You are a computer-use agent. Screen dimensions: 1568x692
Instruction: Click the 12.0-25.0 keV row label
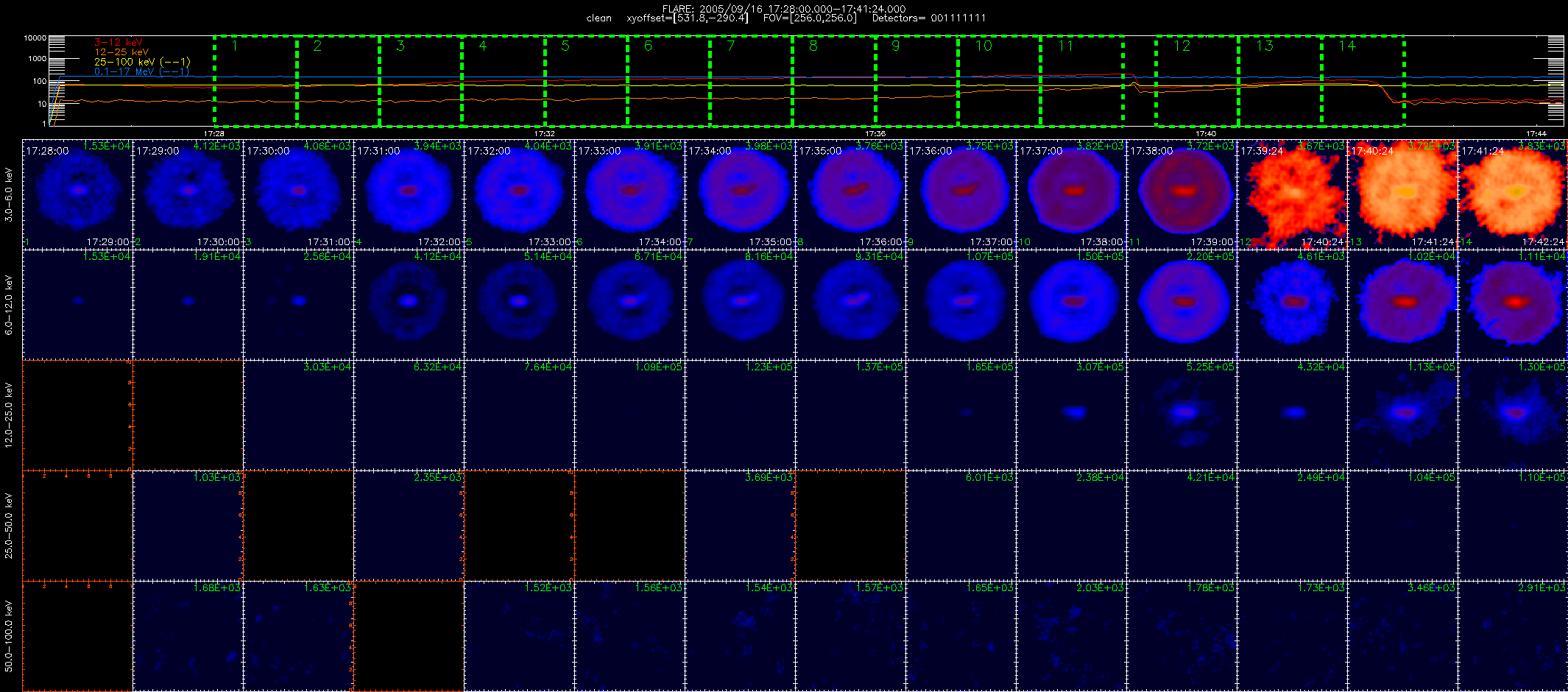coord(9,415)
